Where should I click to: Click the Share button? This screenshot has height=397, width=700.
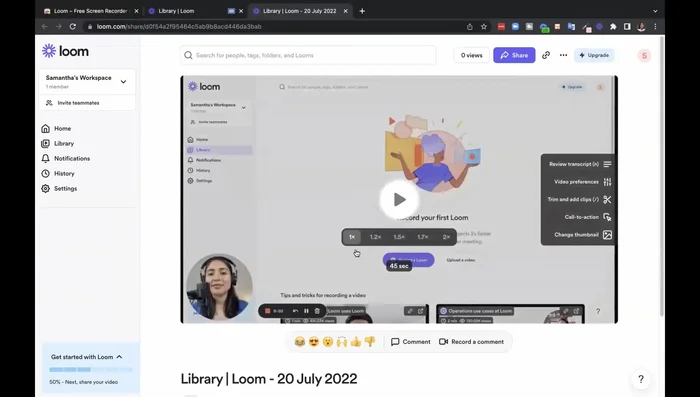(x=514, y=55)
